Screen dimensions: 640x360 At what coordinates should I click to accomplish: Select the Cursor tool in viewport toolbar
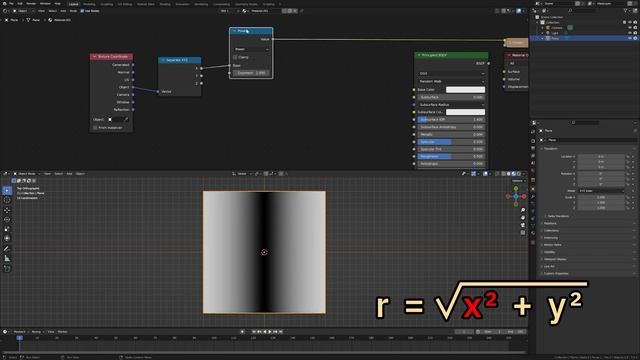[7, 200]
